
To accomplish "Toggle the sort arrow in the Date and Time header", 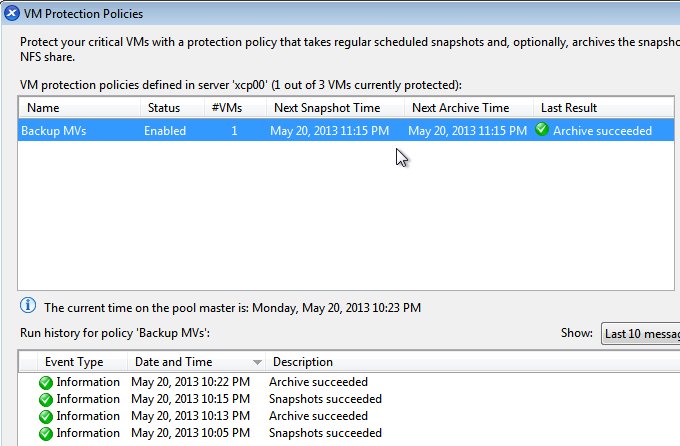I will click(x=257, y=362).
